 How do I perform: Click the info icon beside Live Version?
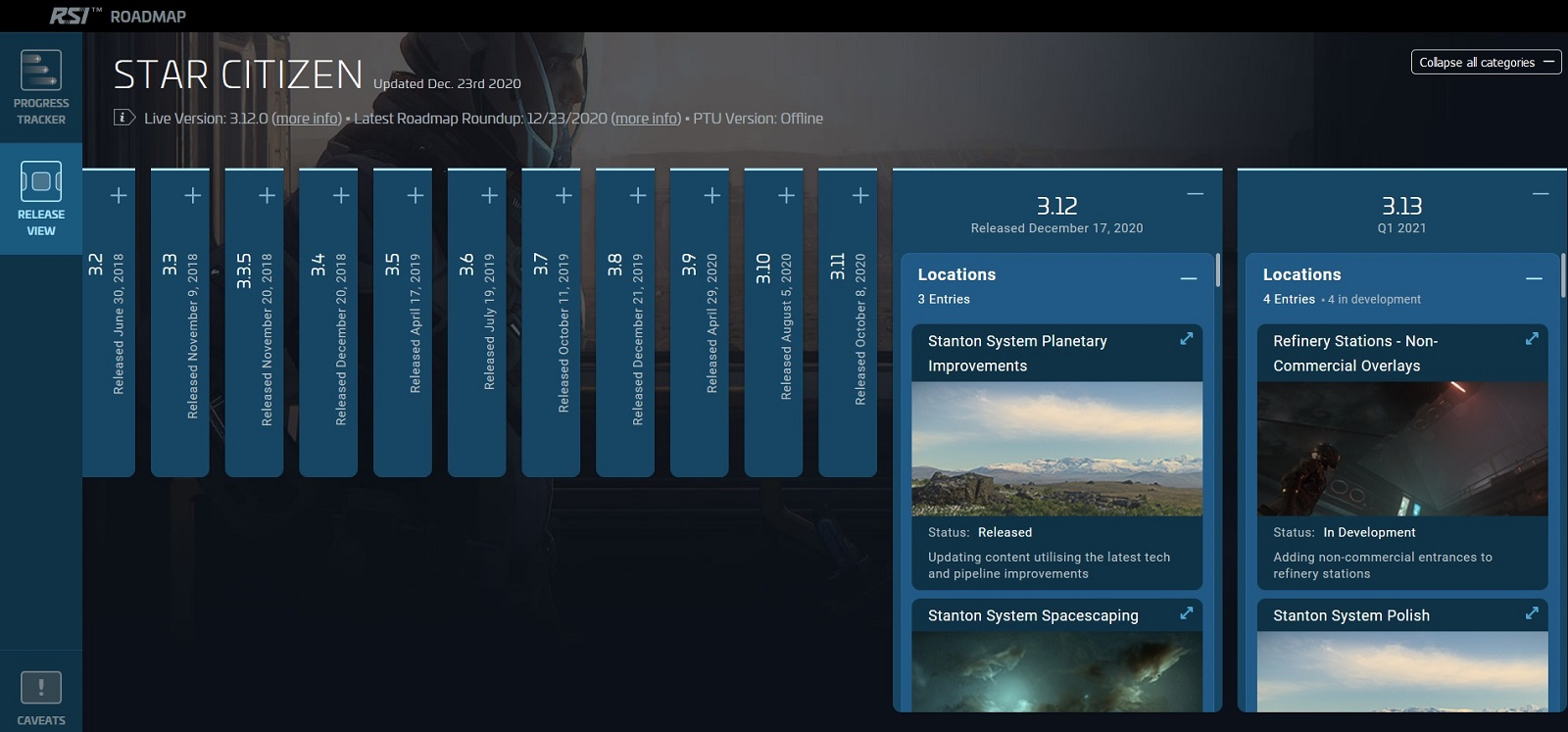pos(123,118)
